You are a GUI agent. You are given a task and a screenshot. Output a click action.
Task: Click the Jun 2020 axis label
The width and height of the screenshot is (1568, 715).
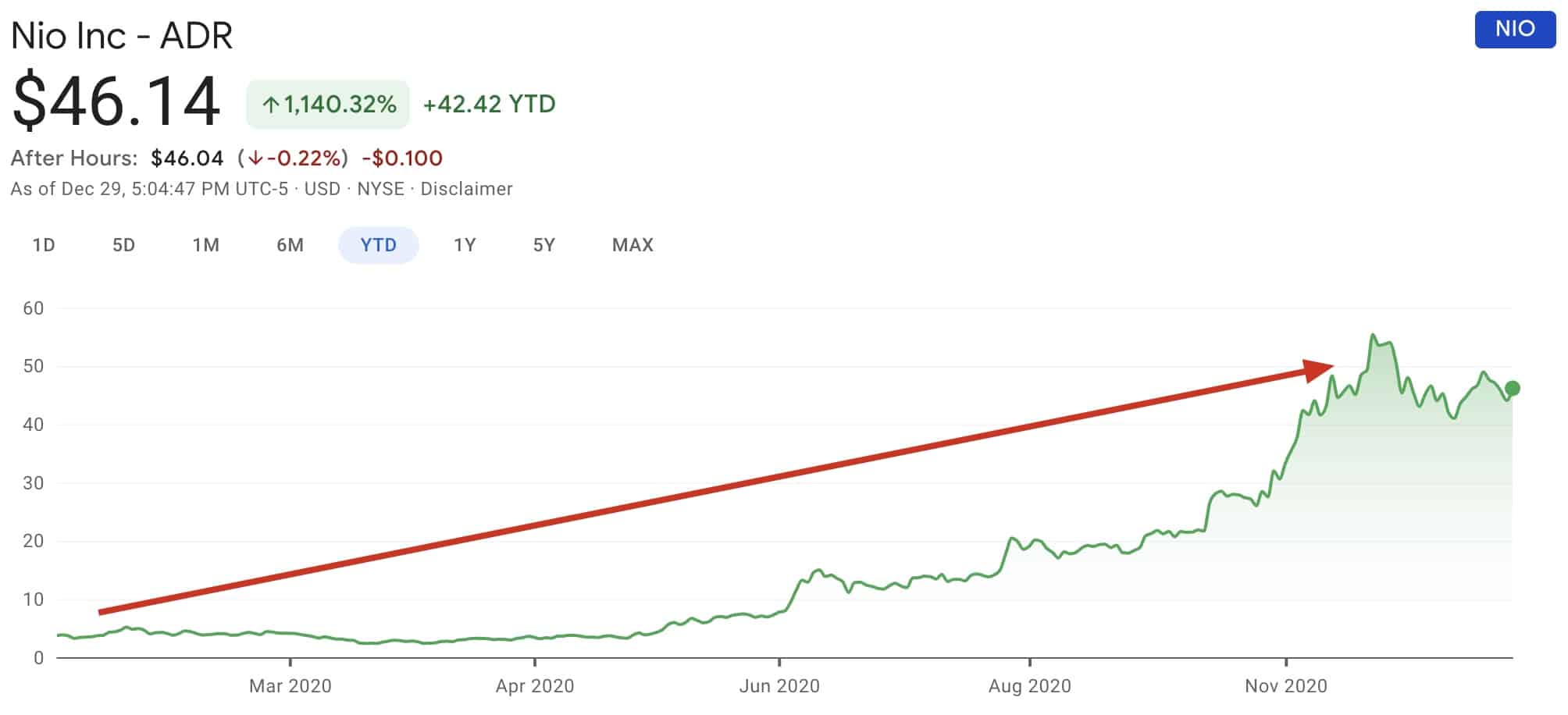779,685
